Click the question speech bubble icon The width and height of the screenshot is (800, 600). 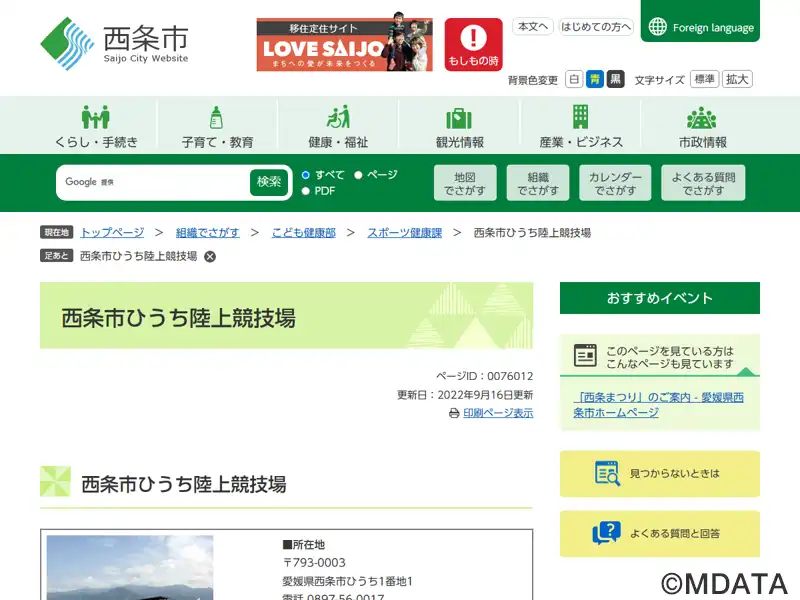pos(607,533)
